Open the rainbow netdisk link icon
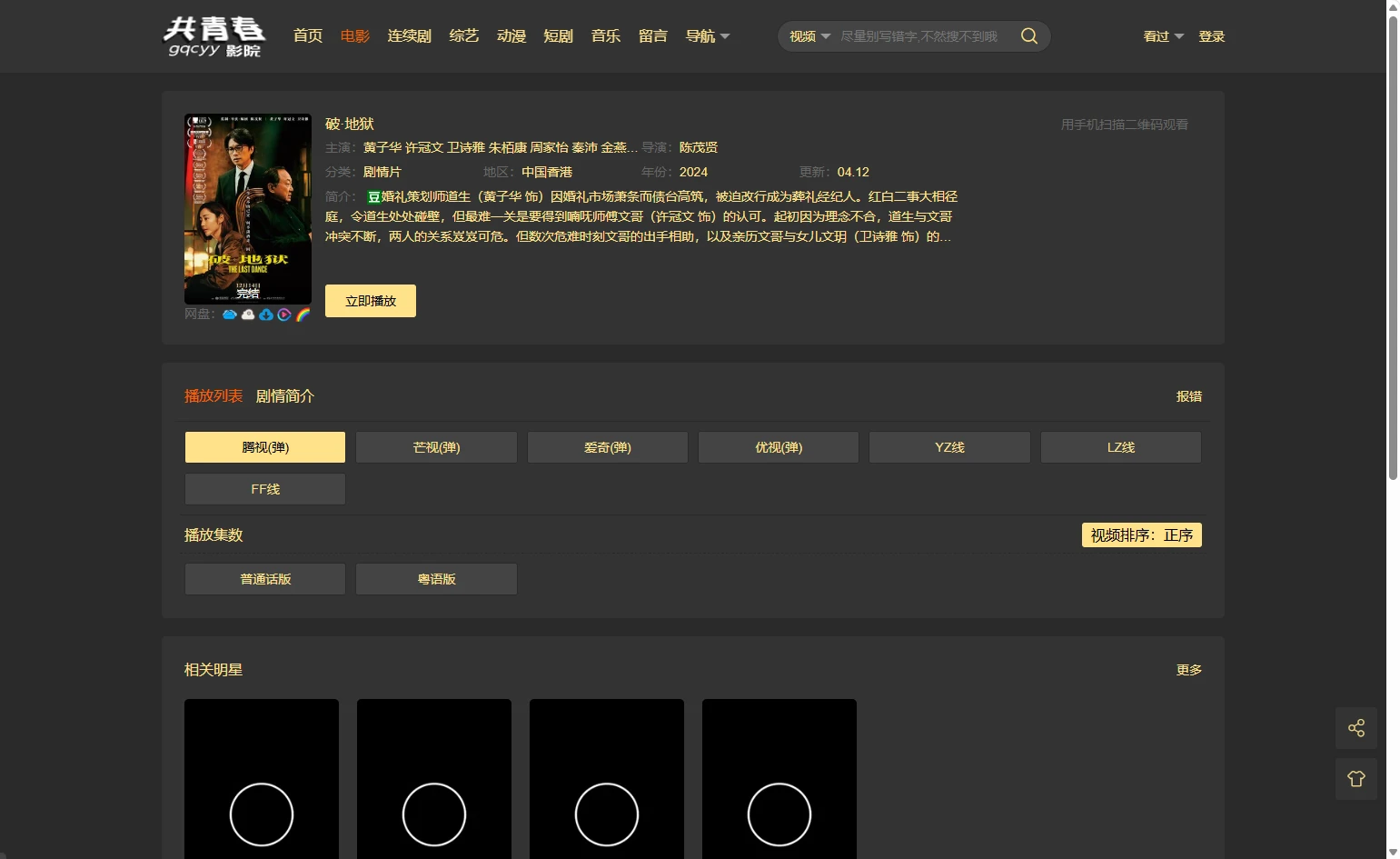This screenshot has width=1400, height=859. pyautogui.click(x=303, y=315)
